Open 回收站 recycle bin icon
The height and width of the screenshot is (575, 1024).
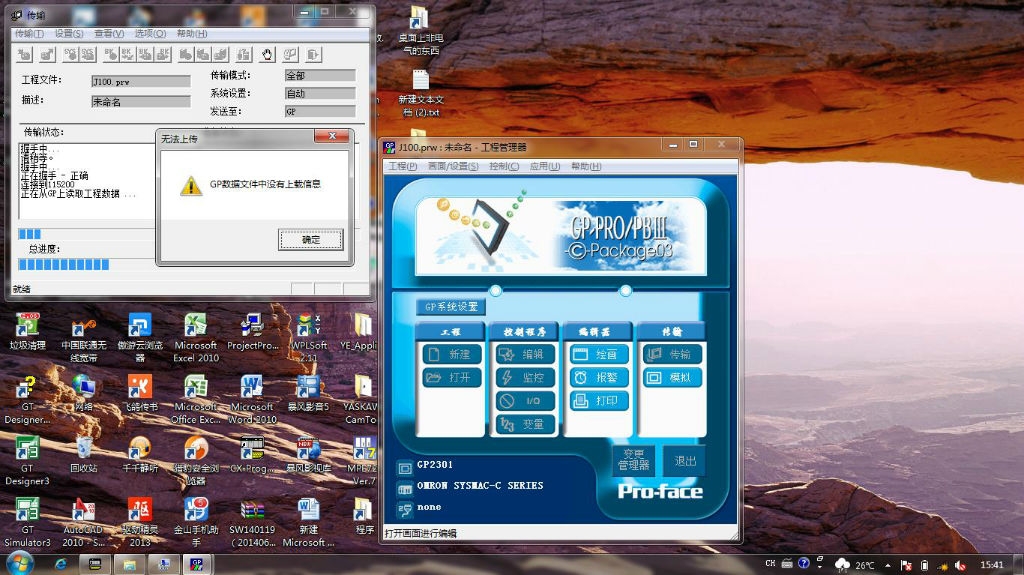coord(84,455)
